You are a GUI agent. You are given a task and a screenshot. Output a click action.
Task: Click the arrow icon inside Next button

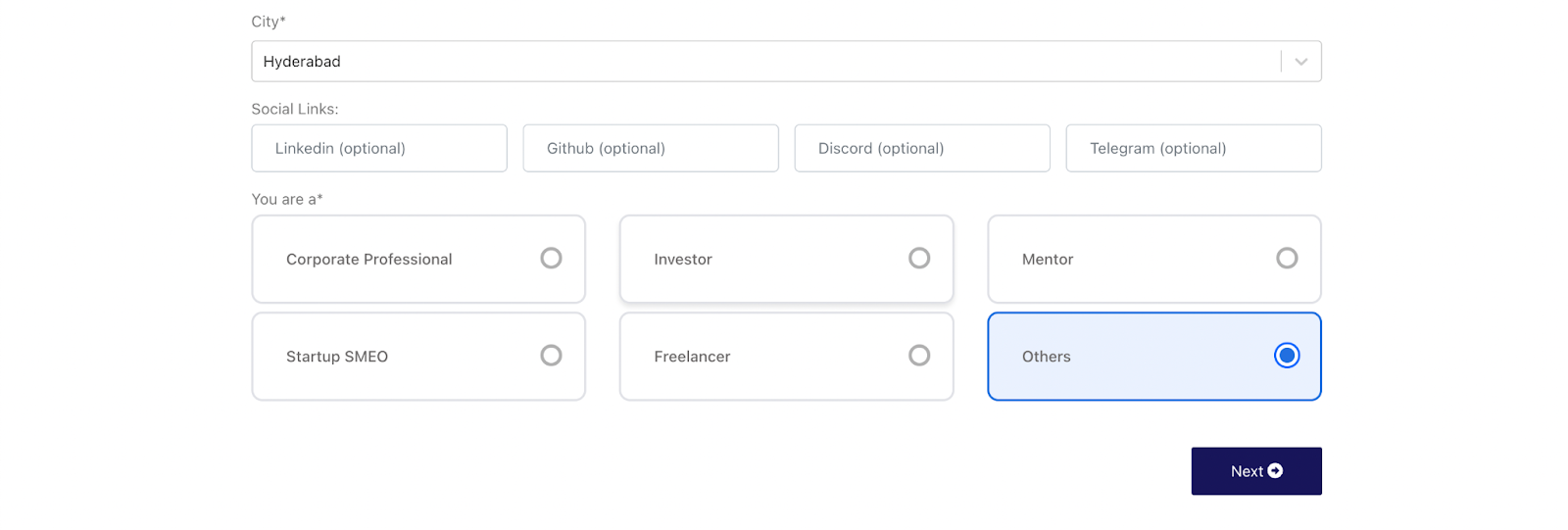pos(1275,471)
